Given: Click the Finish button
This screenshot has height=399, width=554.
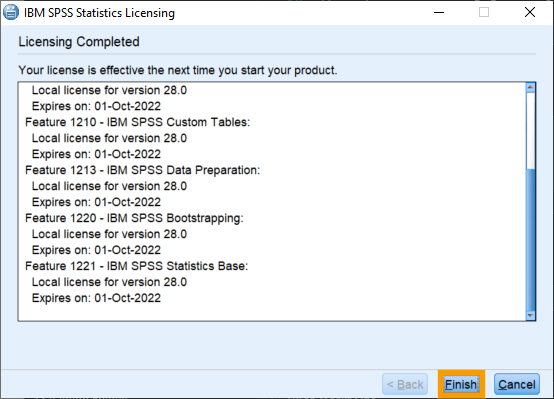Looking at the screenshot, I should tap(461, 384).
